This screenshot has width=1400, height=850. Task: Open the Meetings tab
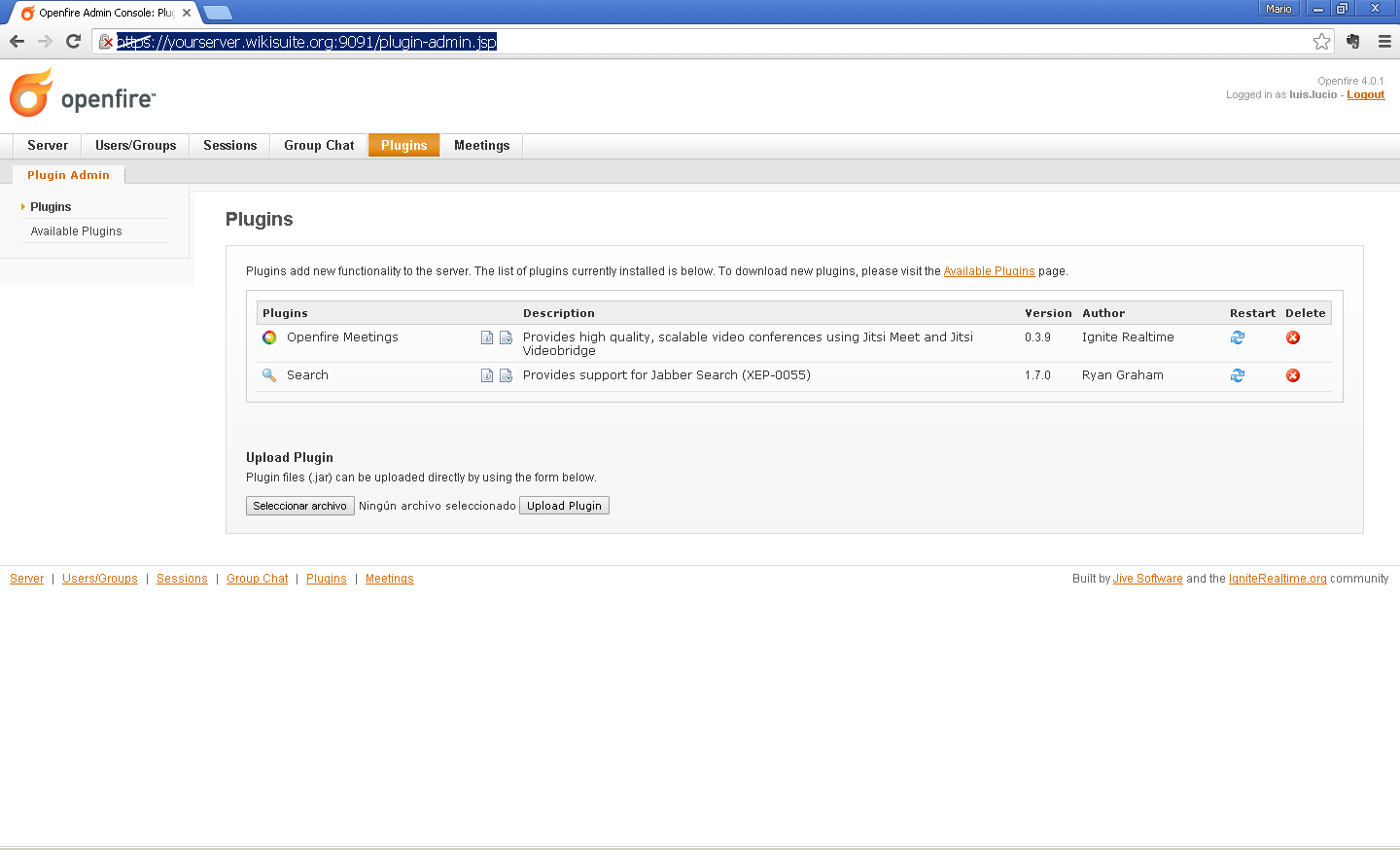click(482, 146)
